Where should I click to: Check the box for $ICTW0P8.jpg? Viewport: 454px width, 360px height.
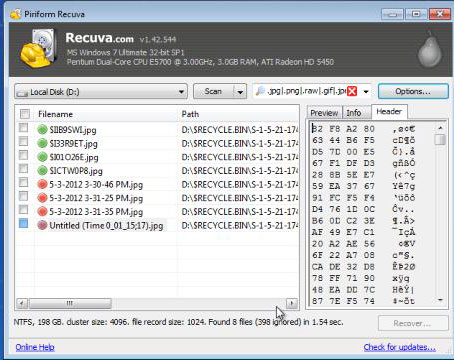23,169
